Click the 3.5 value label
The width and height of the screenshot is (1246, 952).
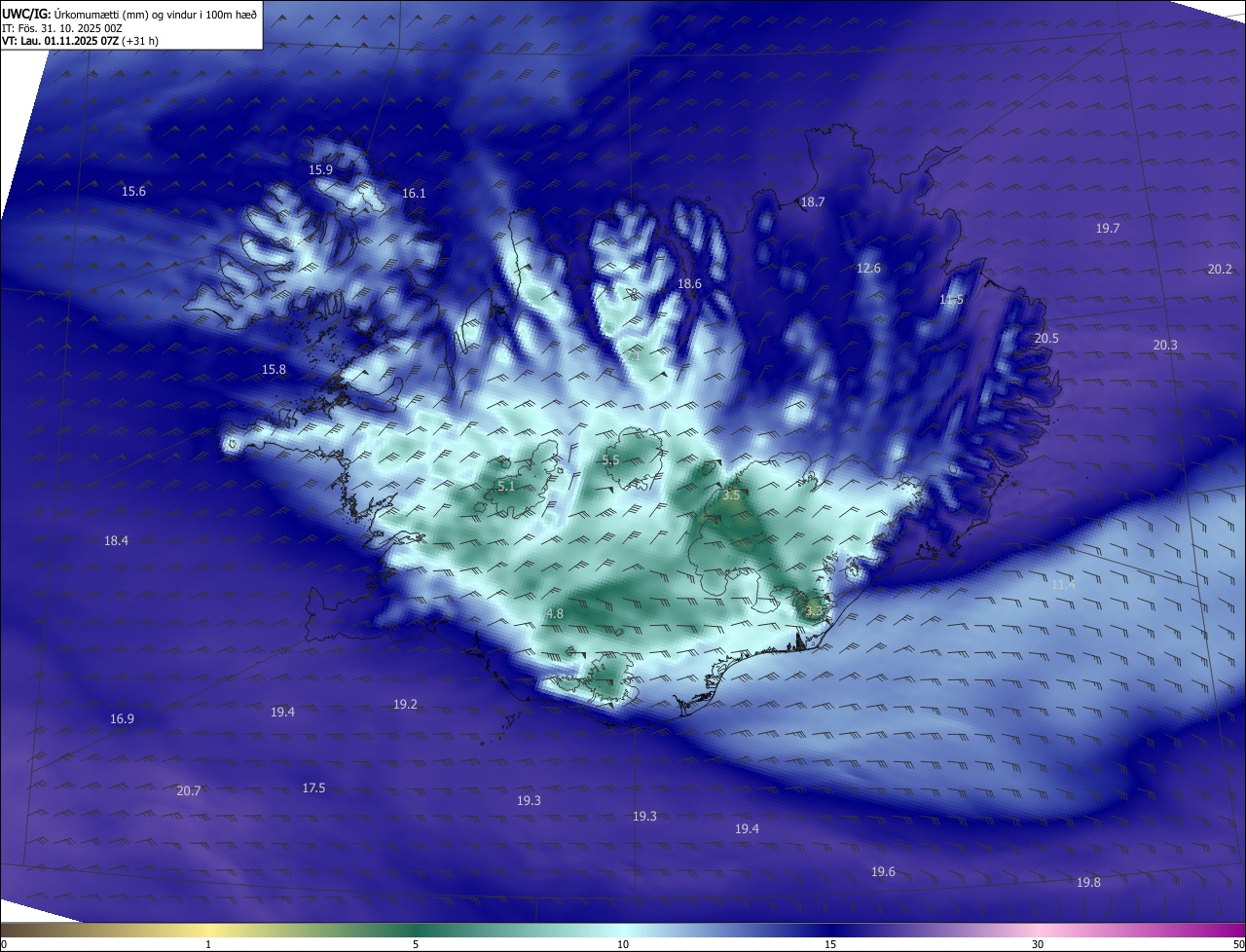[731, 495]
